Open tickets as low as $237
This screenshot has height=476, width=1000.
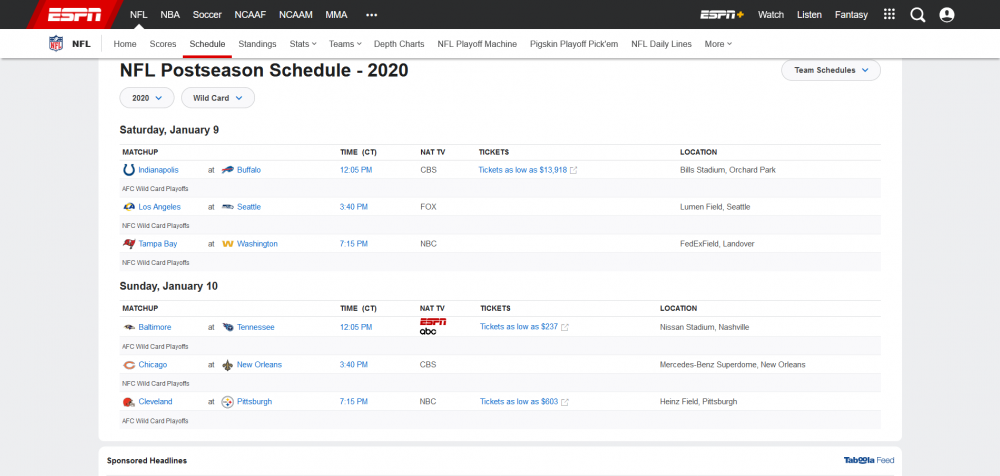point(519,327)
